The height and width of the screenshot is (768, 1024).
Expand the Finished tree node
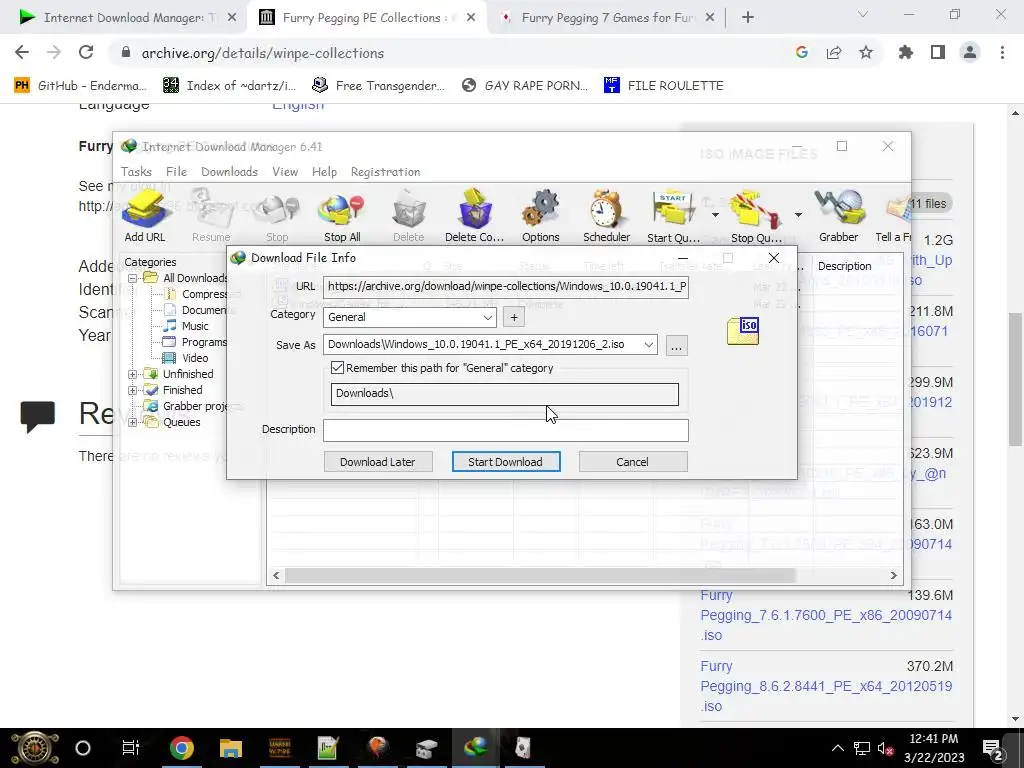coord(133,390)
